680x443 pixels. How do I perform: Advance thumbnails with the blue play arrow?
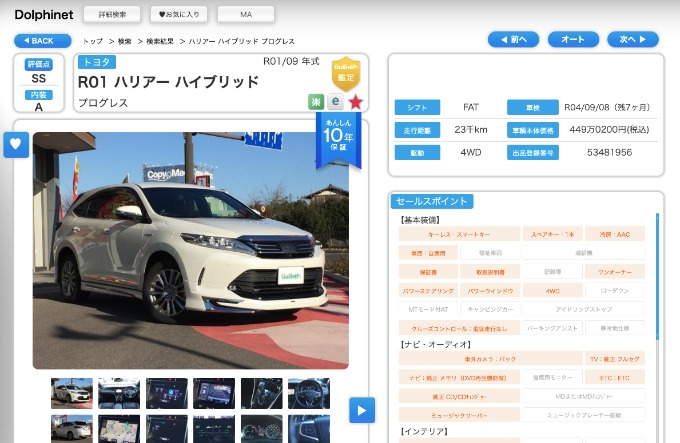(362, 410)
